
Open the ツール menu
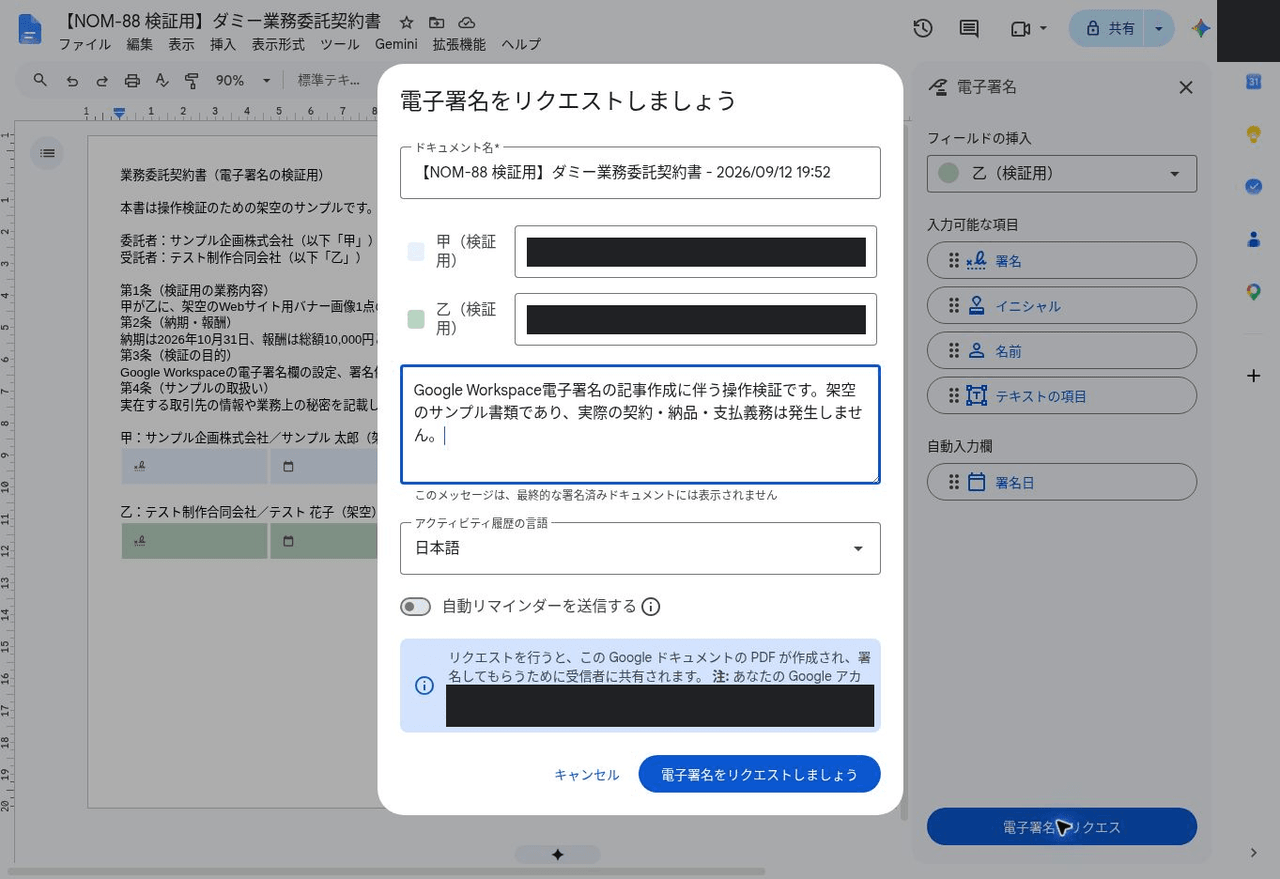tap(340, 44)
